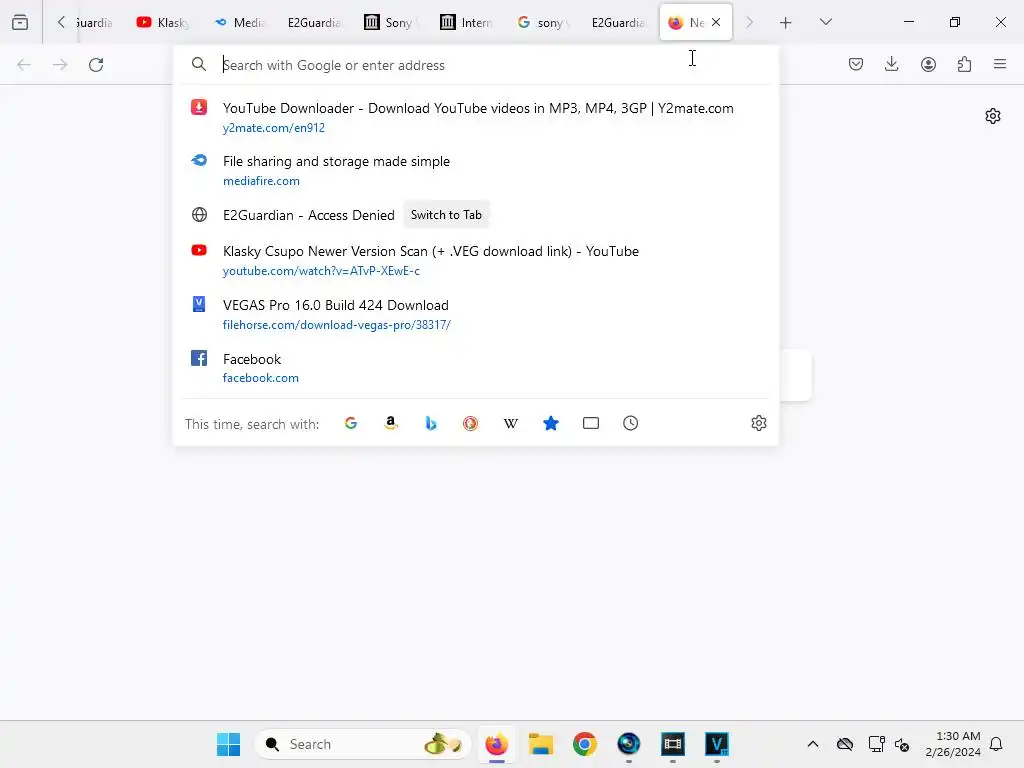Switch to the Internet archive tab

pos(466,23)
